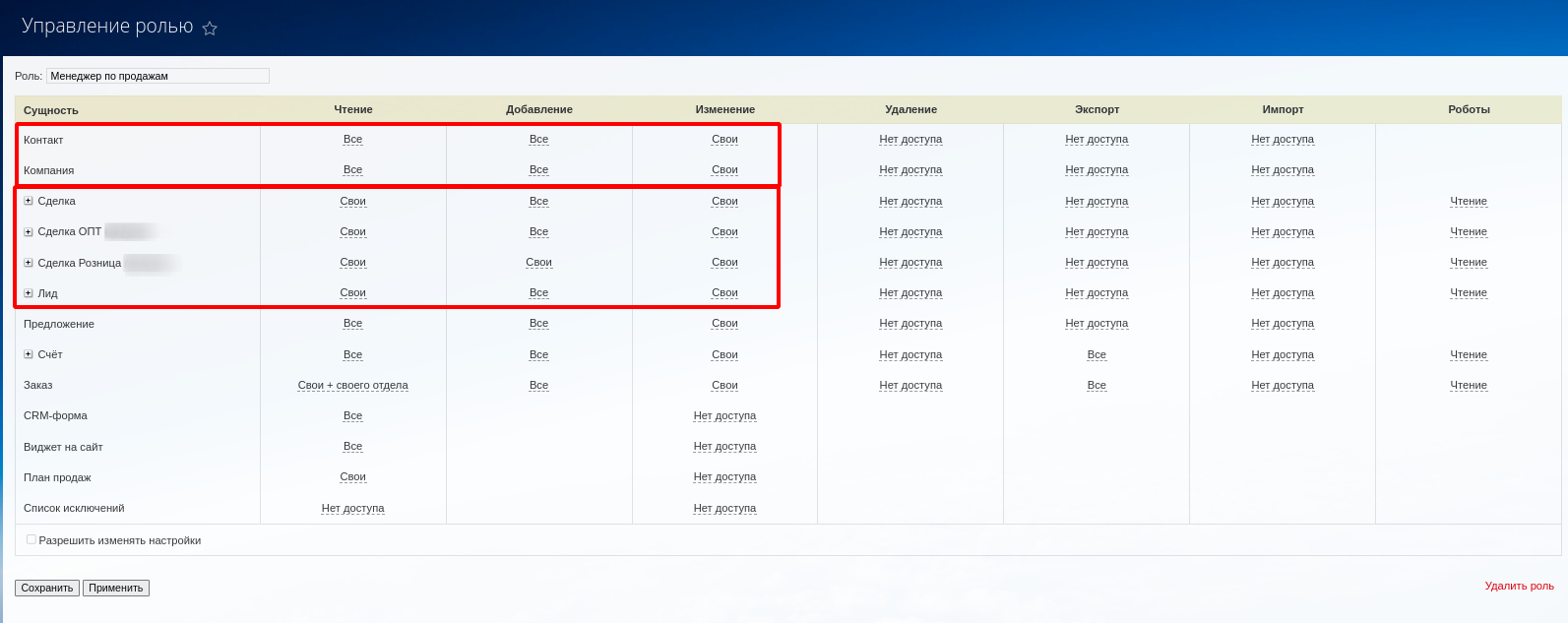
Task: Change the Чтение permission for Предложение
Action: pos(353,324)
